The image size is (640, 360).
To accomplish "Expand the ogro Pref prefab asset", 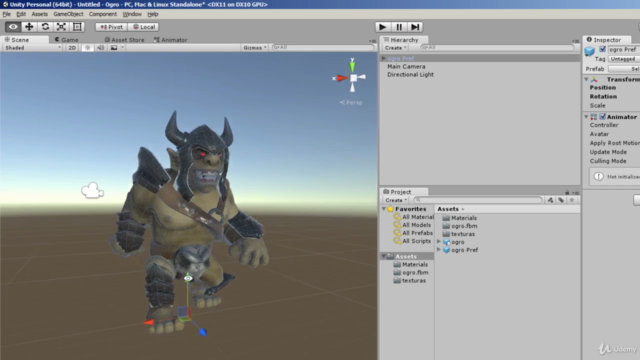I will tap(439, 250).
